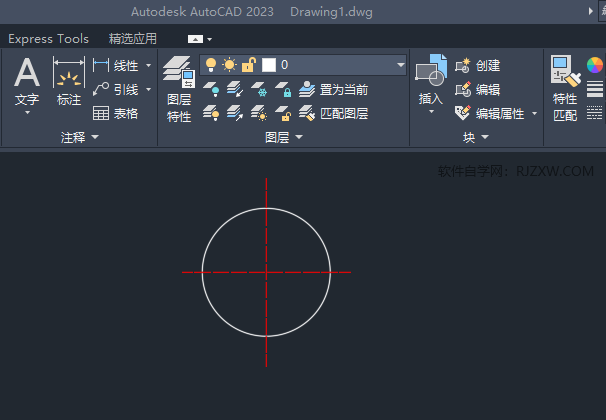This screenshot has height=420, width=606.
Task: Click the layer Unisolate icon
Action: pyautogui.click(x=235, y=113)
